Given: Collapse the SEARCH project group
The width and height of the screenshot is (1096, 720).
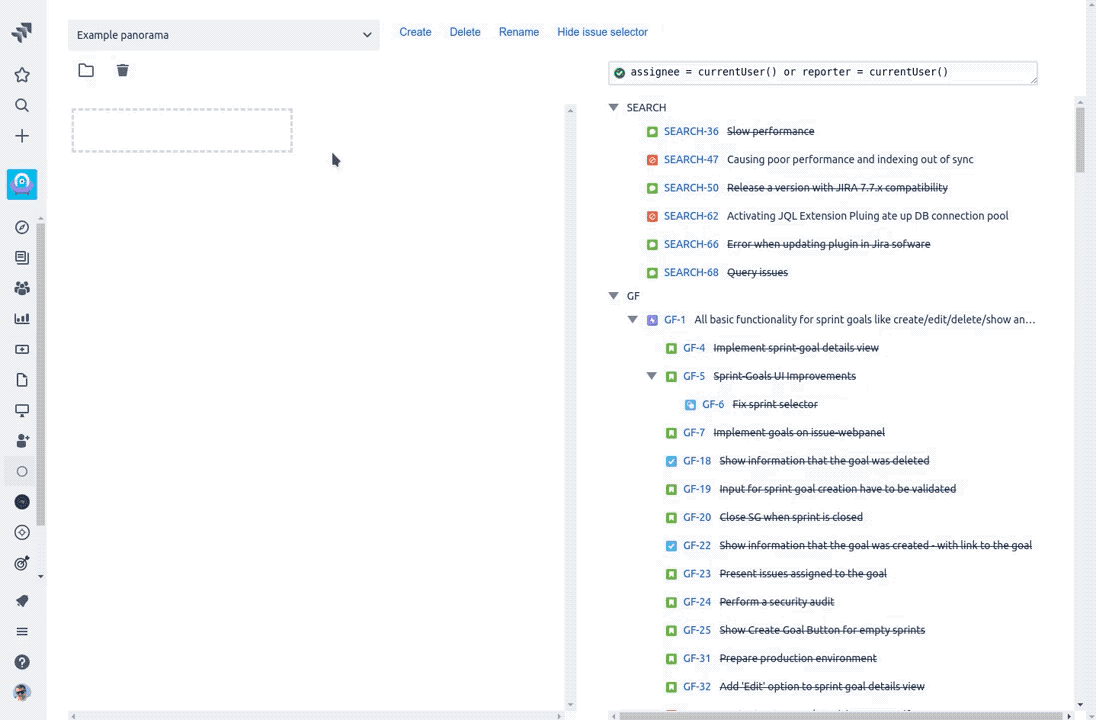Looking at the screenshot, I should 613,108.
